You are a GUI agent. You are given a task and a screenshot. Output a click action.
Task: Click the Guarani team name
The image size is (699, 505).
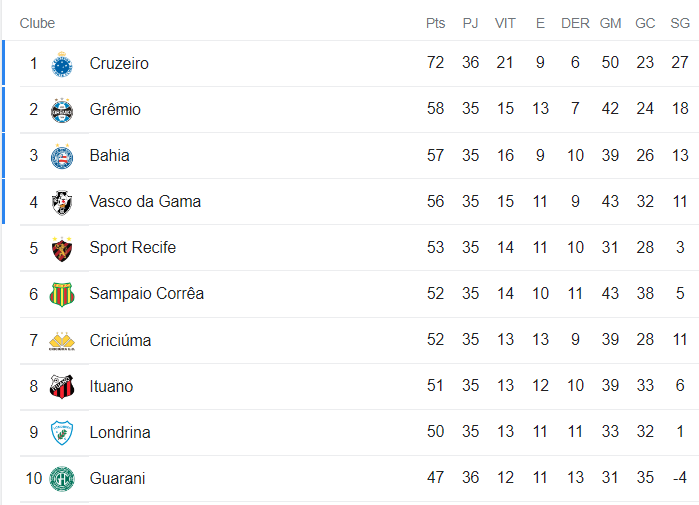(117, 479)
